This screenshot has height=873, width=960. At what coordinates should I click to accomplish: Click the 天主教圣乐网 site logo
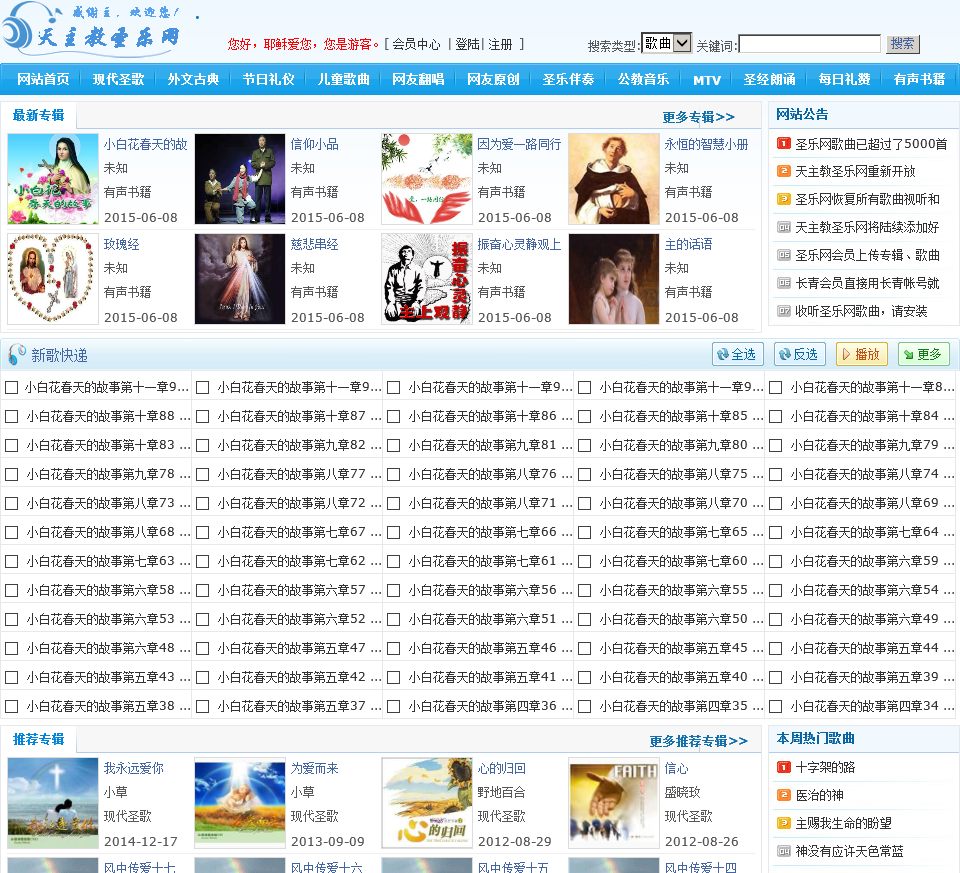(92, 29)
